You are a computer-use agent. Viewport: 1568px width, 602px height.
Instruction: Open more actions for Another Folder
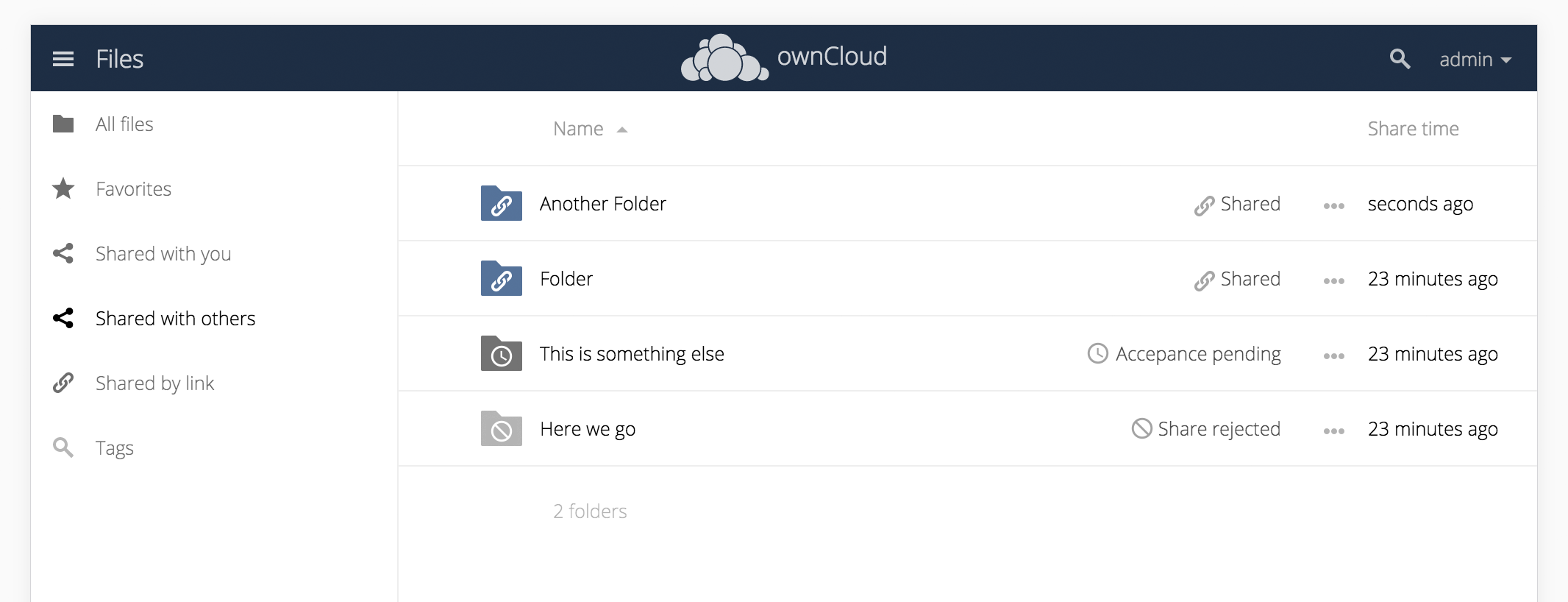point(1333,206)
